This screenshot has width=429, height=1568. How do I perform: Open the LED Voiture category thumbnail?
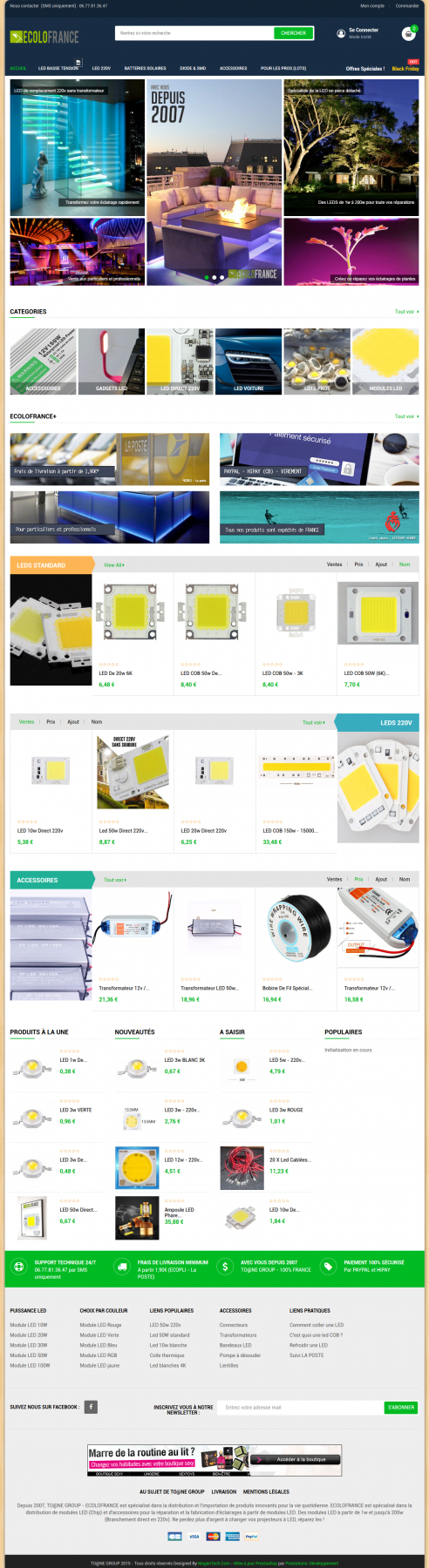(249, 362)
